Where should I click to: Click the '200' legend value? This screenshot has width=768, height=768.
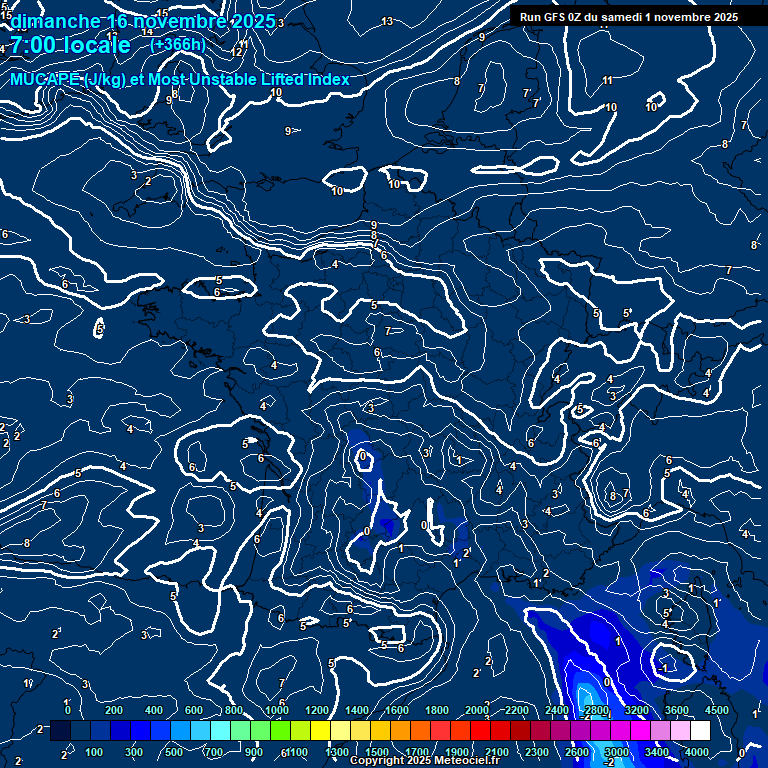114,710
